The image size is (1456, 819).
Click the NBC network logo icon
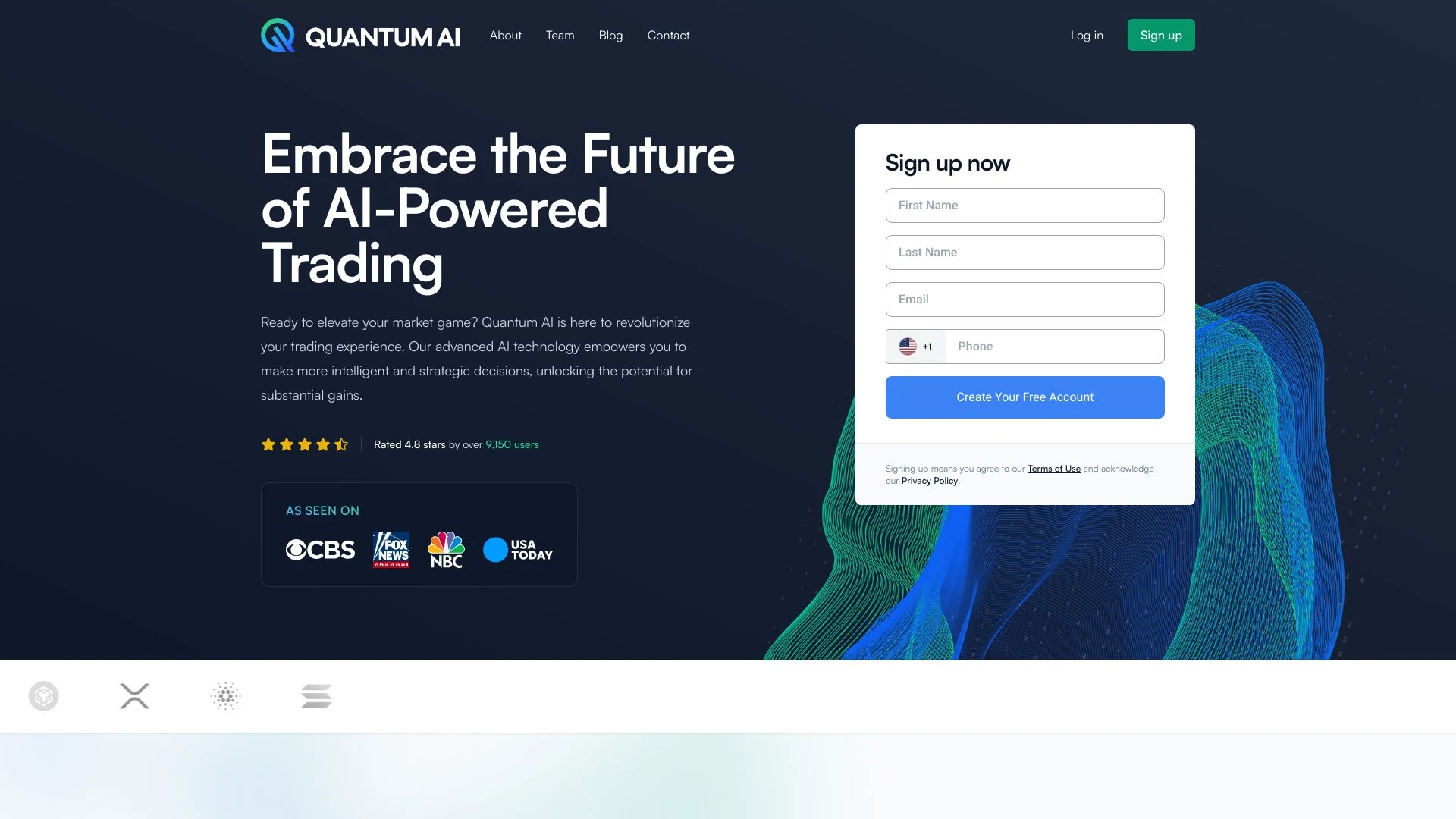coord(445,549)
